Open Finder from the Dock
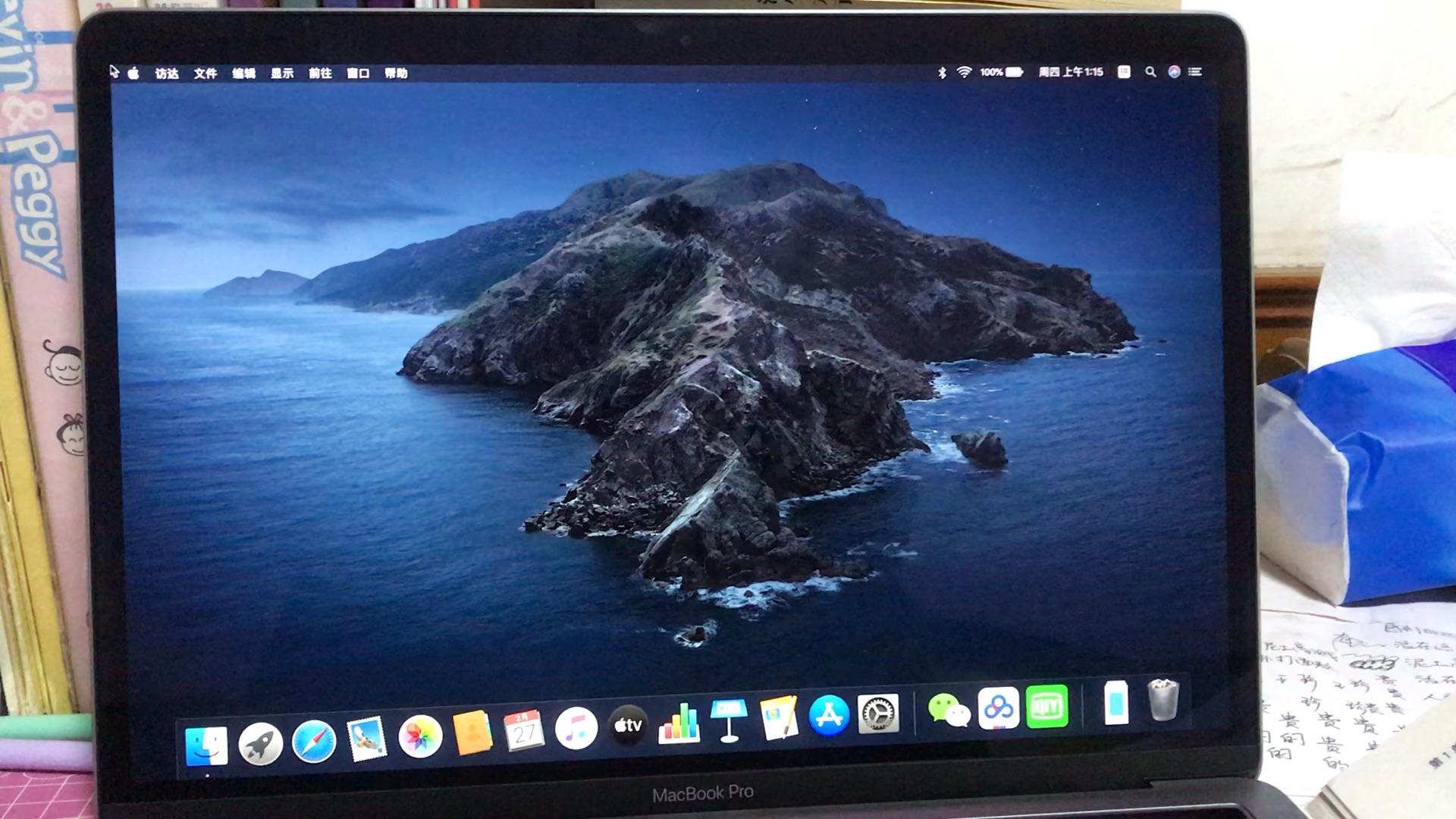 206,745
